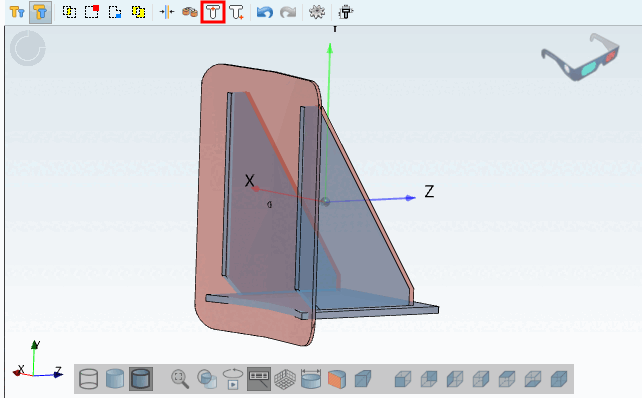Click the zoom-to-fit magnifier icon
The width and height of the screenshot is (642, 398).
pos(180,379)
